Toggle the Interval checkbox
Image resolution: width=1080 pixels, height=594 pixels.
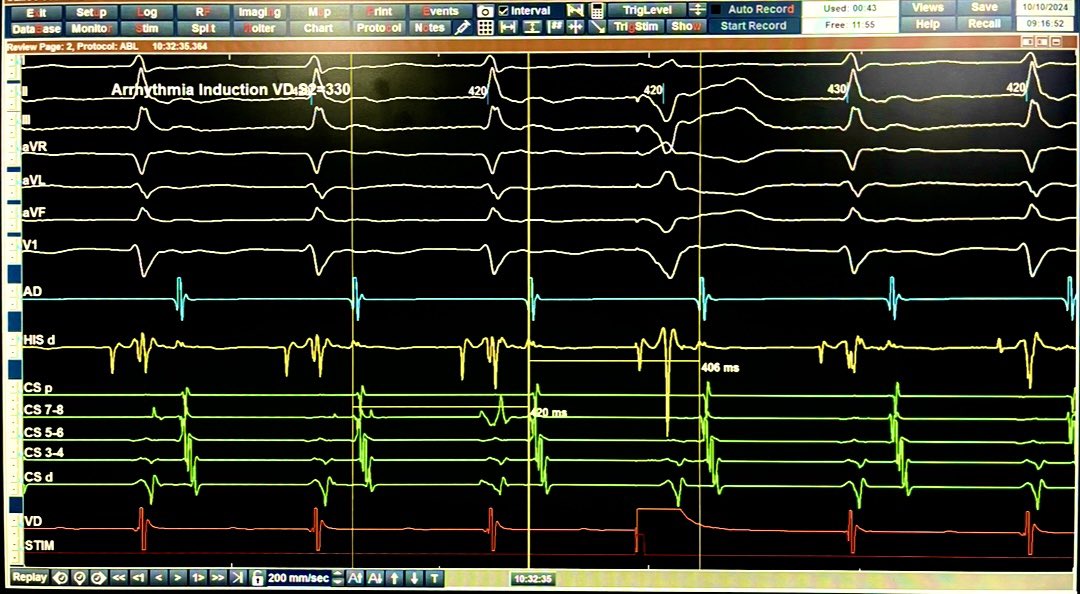point(502,10)
